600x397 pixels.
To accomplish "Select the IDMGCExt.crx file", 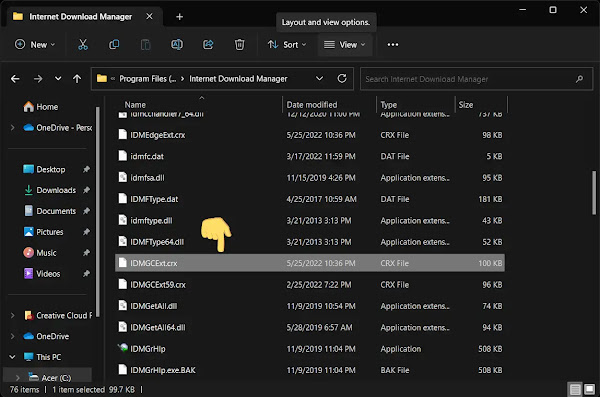I will coord(310,263).
